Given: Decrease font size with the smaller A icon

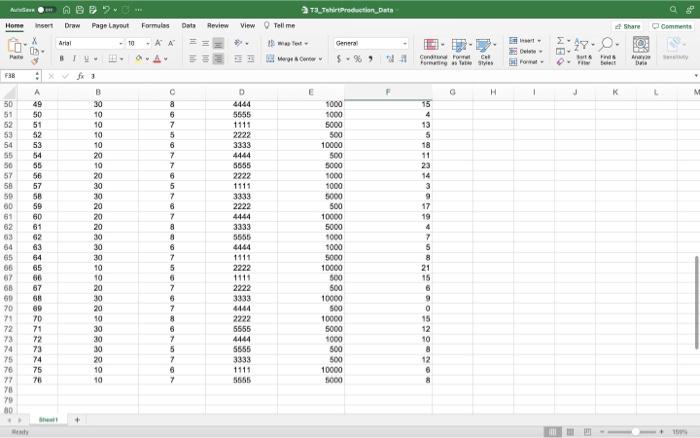Looking at the screenshot, I should tap(171, 43).
